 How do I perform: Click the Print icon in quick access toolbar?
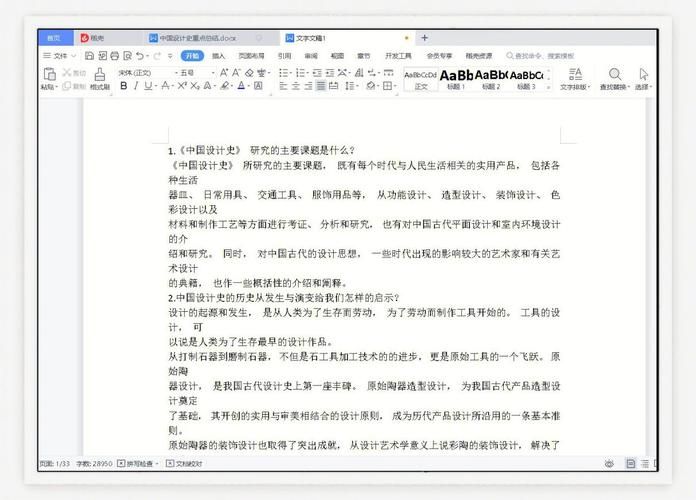114,56
